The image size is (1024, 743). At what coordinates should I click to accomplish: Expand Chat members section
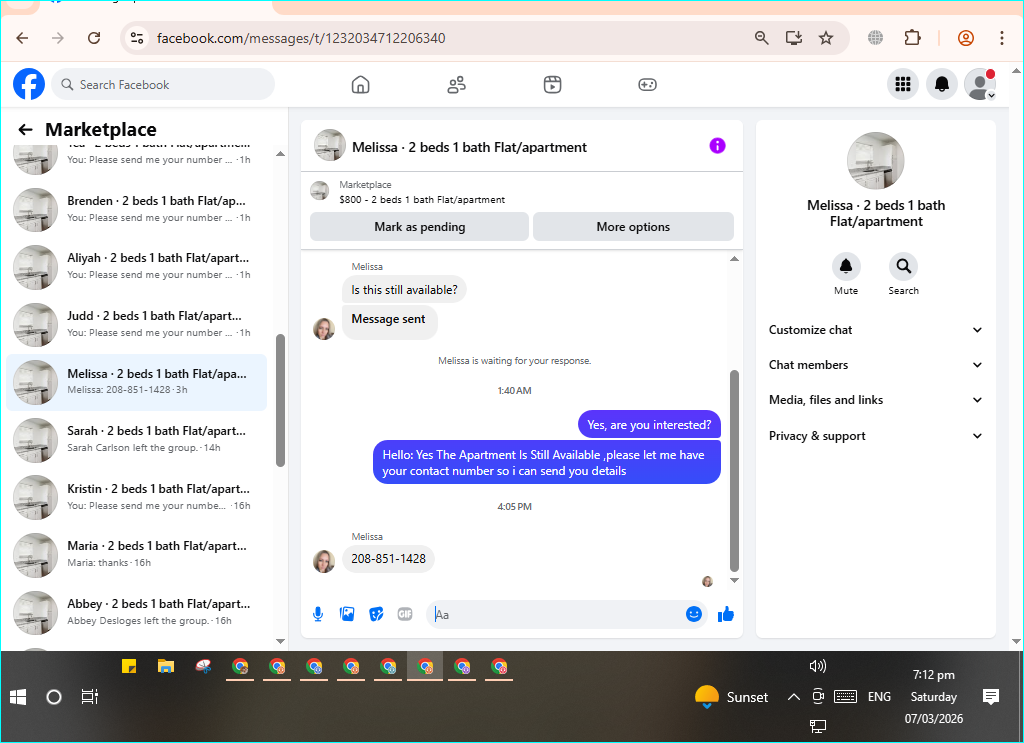875,365
